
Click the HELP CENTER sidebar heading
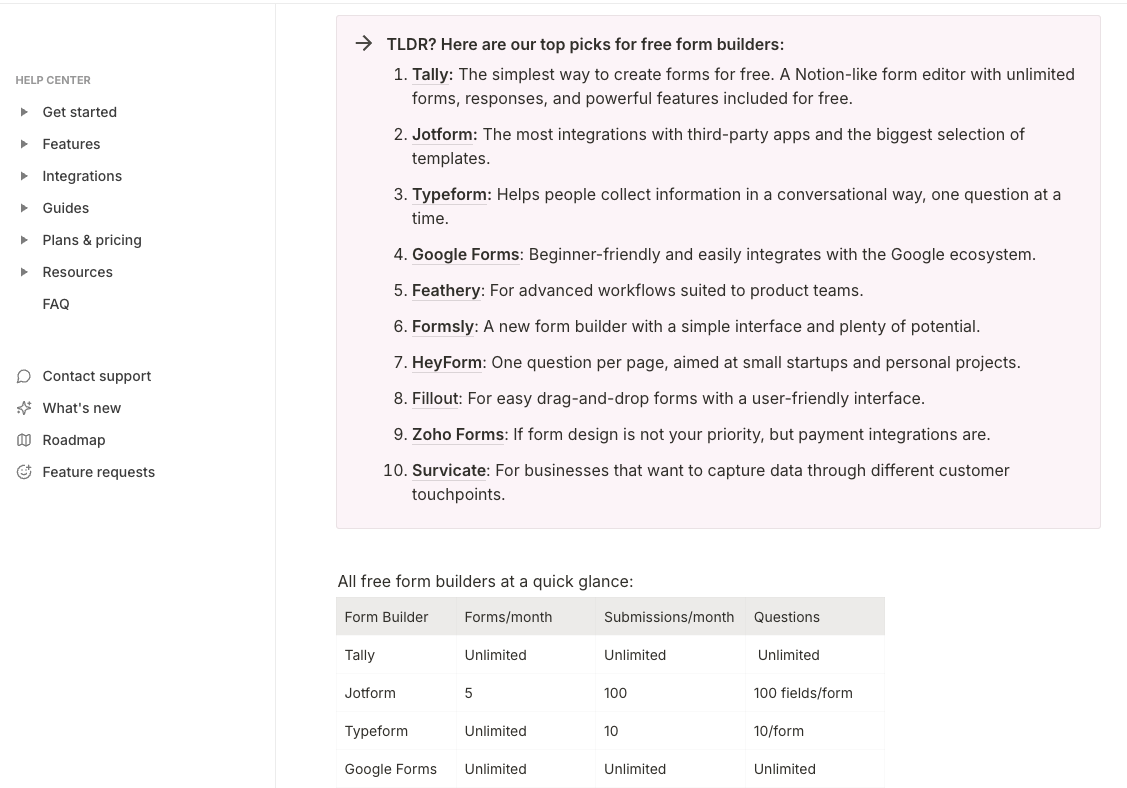(x=53, y=80)
